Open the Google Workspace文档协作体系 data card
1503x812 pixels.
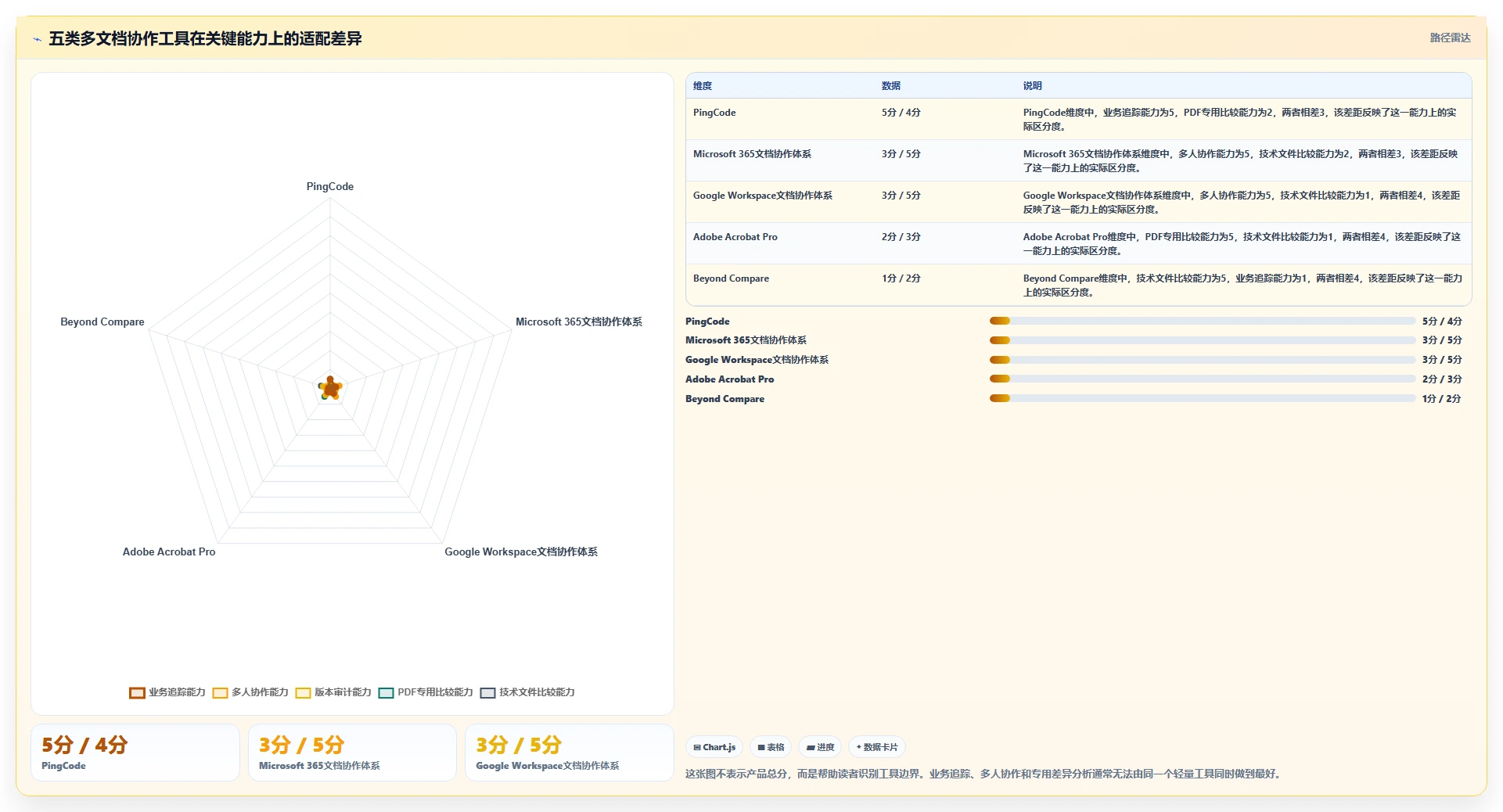point(570,753)
